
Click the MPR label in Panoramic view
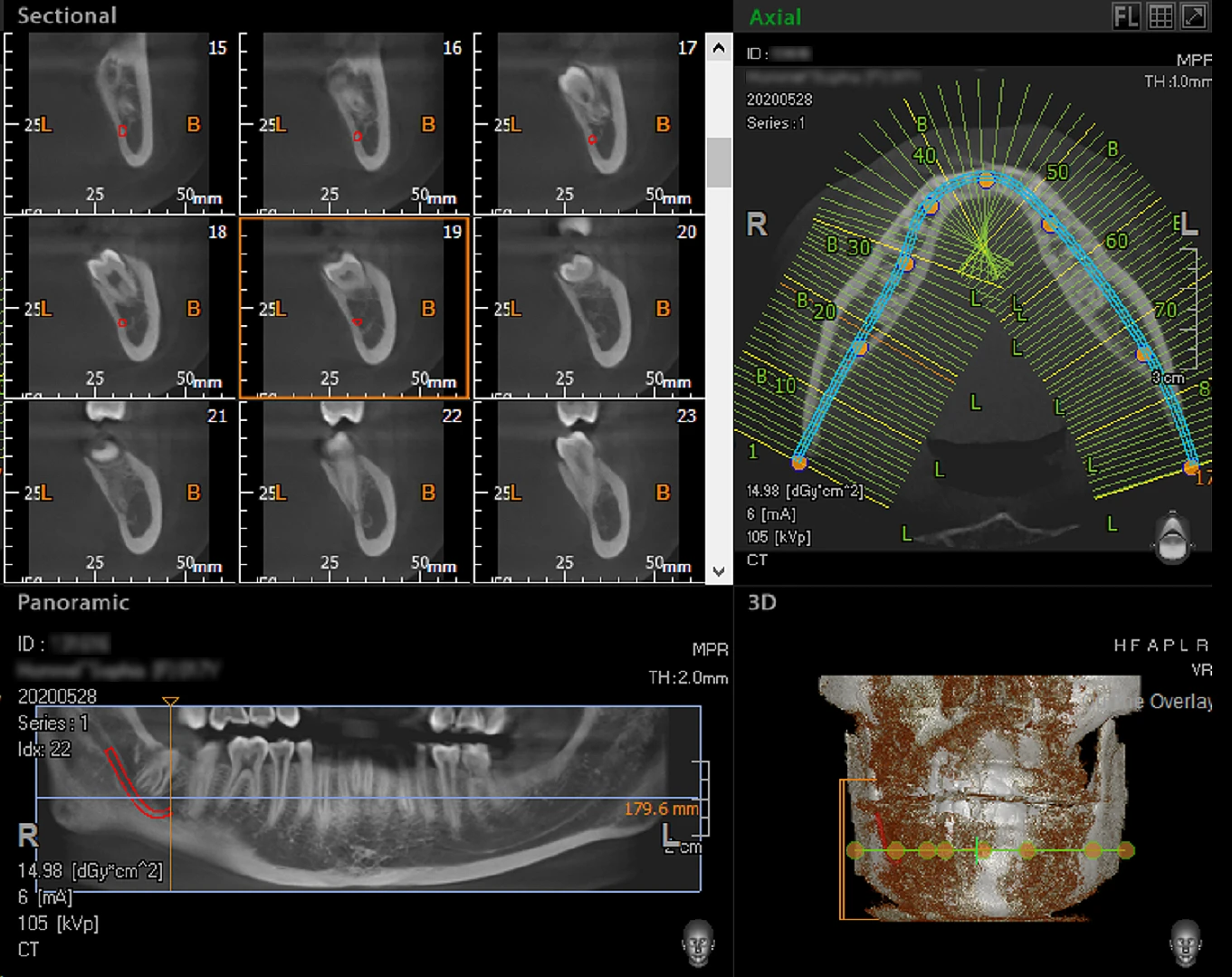point(710,649)
